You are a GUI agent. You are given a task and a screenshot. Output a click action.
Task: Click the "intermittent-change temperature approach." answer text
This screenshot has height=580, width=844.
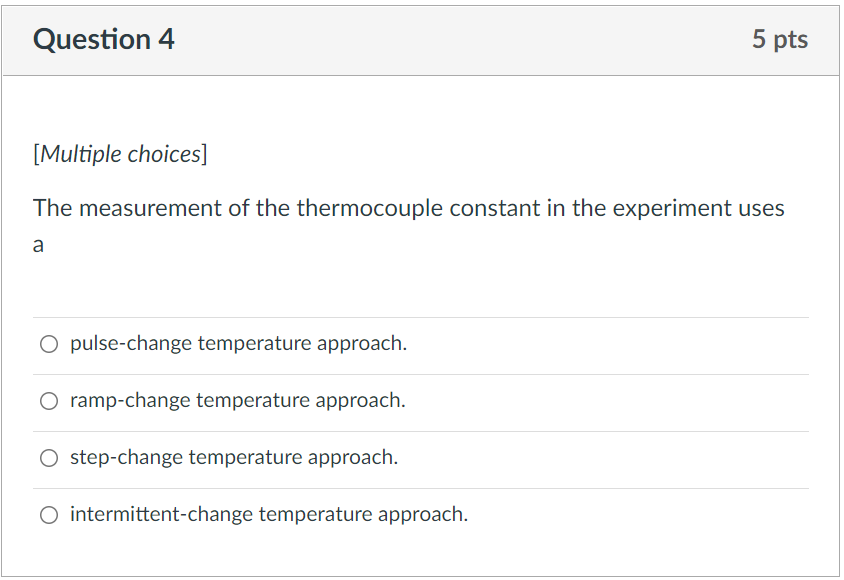[x=268, y=515]
